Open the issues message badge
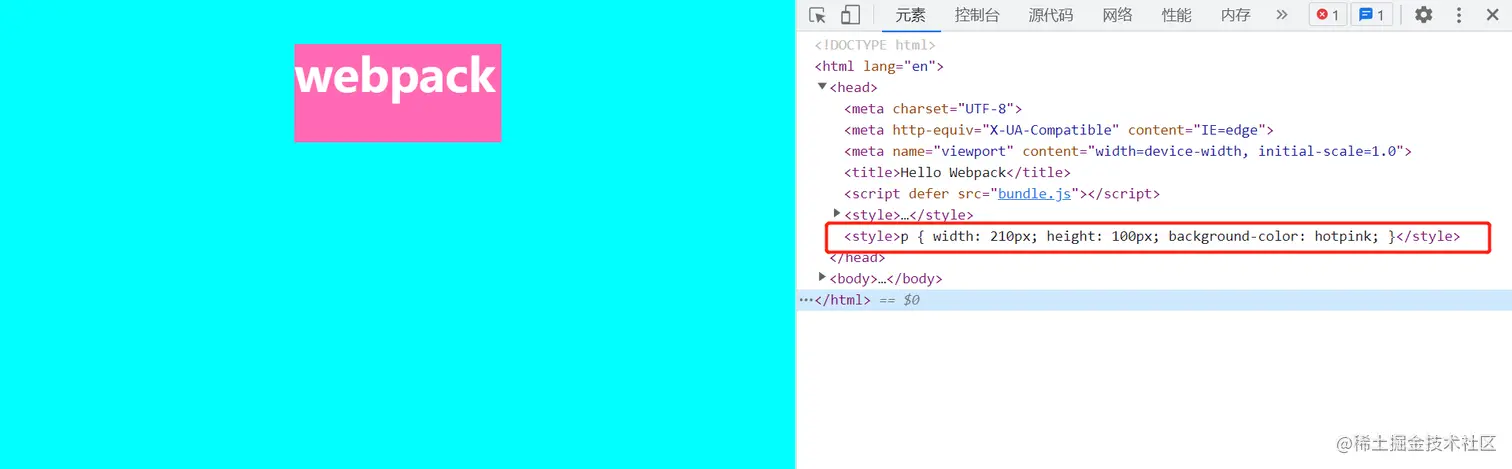The height and width of the screenshot is (469, 1512). (1371, 15)
